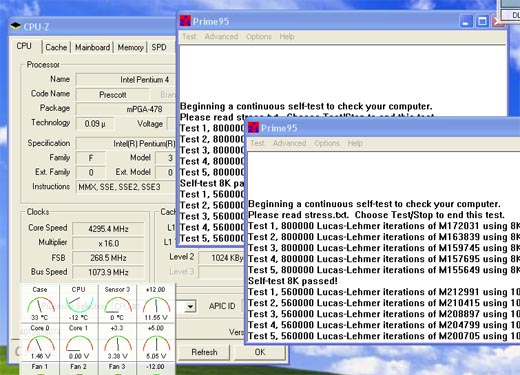Click the Test 4 M157695 line
Image resolution: width=520 pixels, height=375 pixels.
click(384, 259)
